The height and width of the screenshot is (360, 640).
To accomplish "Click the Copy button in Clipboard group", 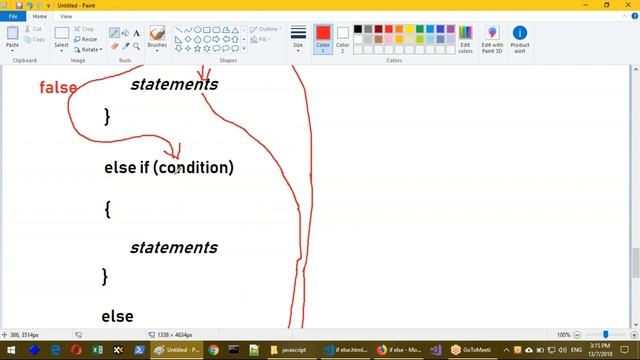I will pos(35,39).
